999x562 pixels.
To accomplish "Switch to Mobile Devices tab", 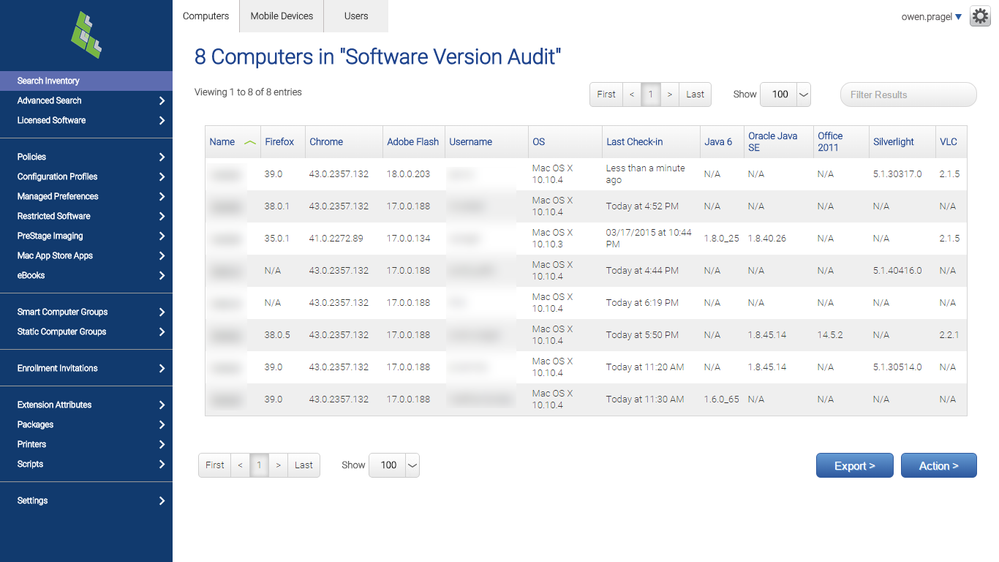I will click(282, 16).
